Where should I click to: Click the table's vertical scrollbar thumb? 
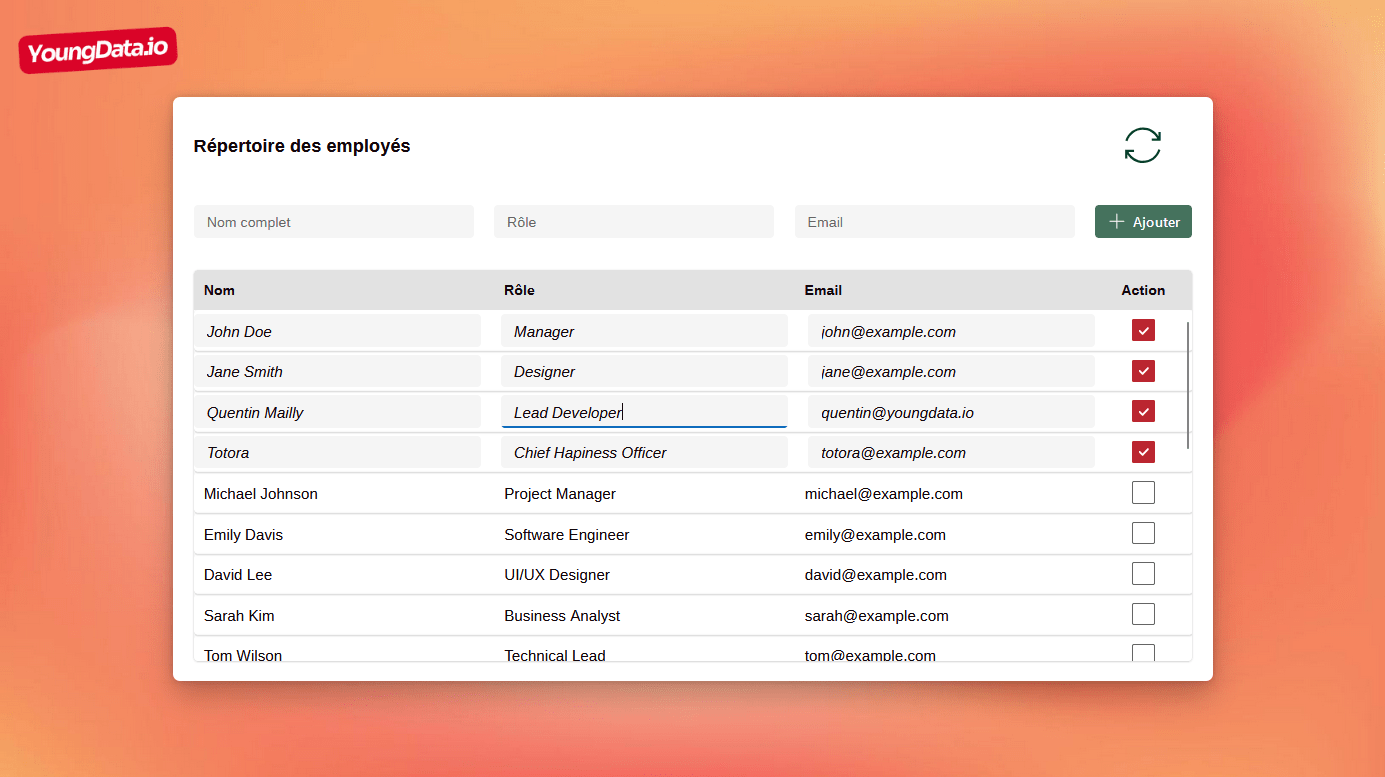(x=1188, y=385)
